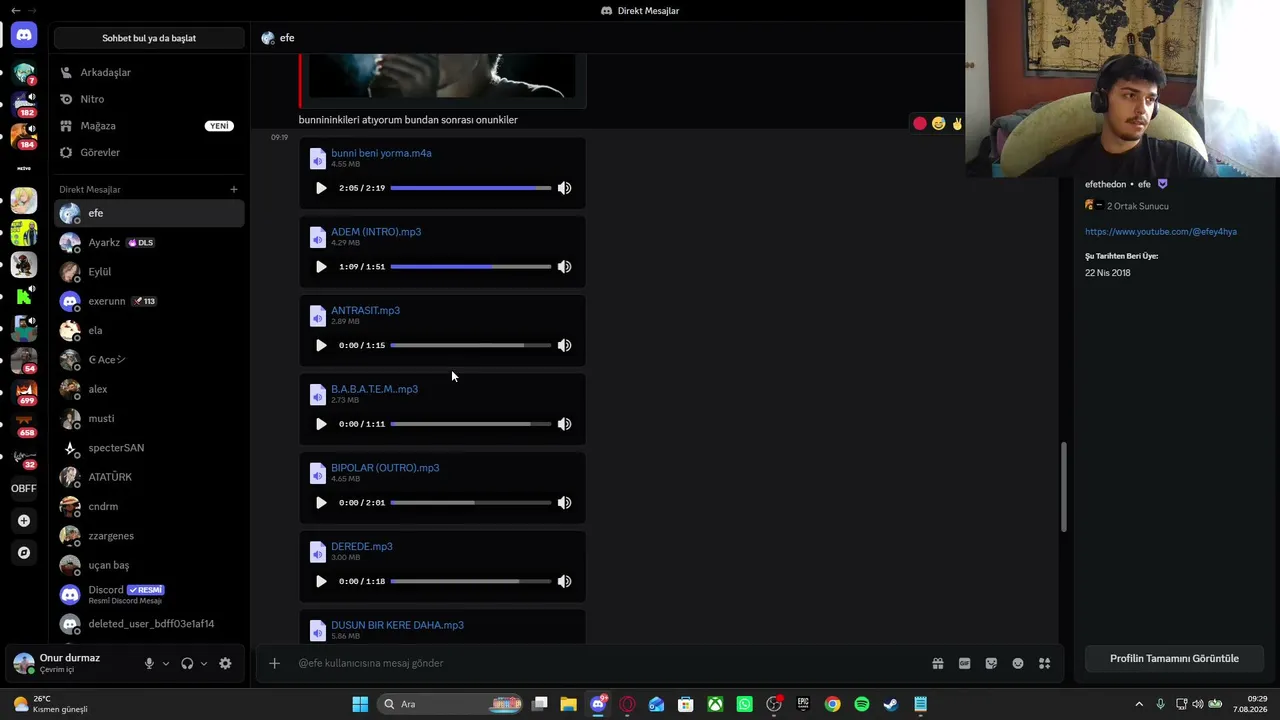Open DM with Ayarkz
The width and height of the screenshot is (1280, 720).
(149, 242)
